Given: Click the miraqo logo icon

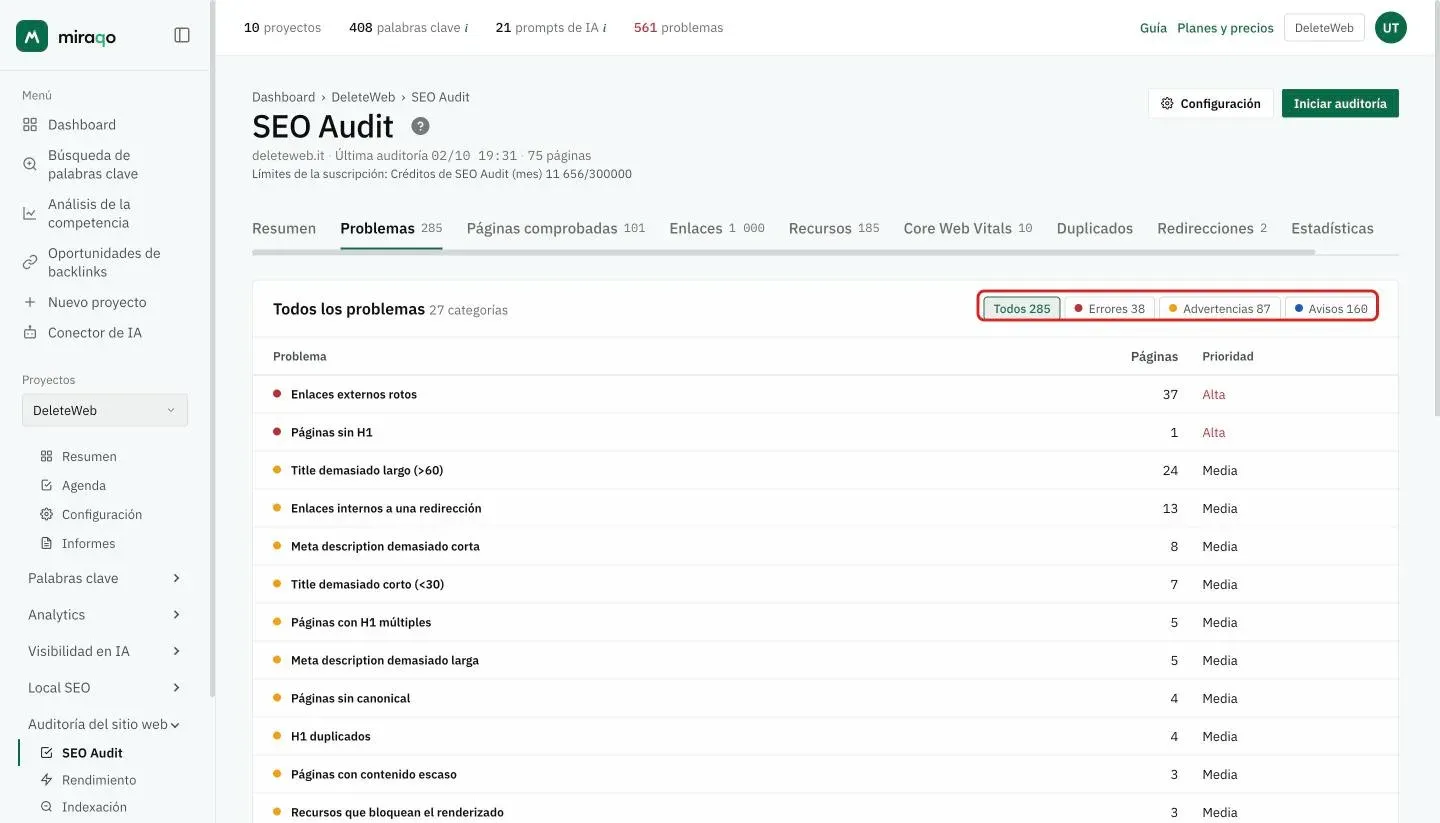Looking at the screenshot, I should coord(32,36).
